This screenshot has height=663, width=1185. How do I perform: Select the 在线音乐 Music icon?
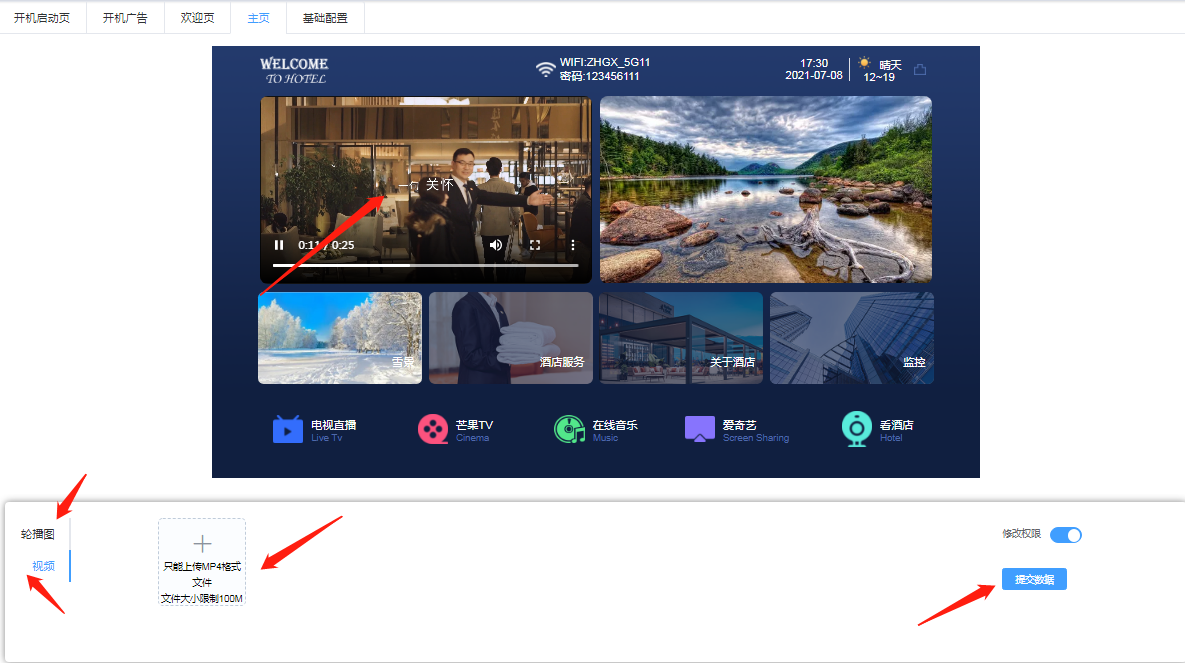pos(569,429)
